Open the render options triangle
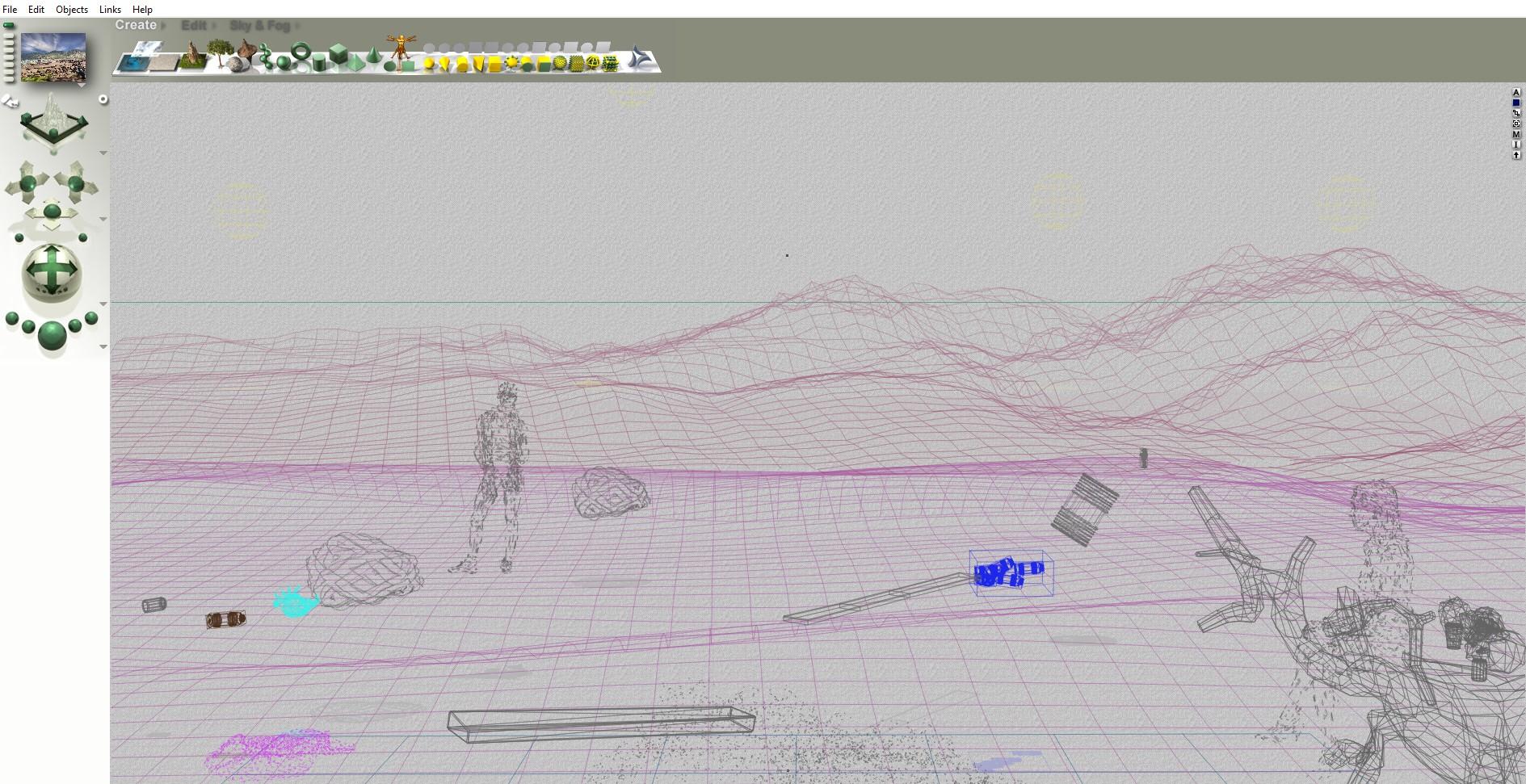1526x784 pixels. click(103, 347)
